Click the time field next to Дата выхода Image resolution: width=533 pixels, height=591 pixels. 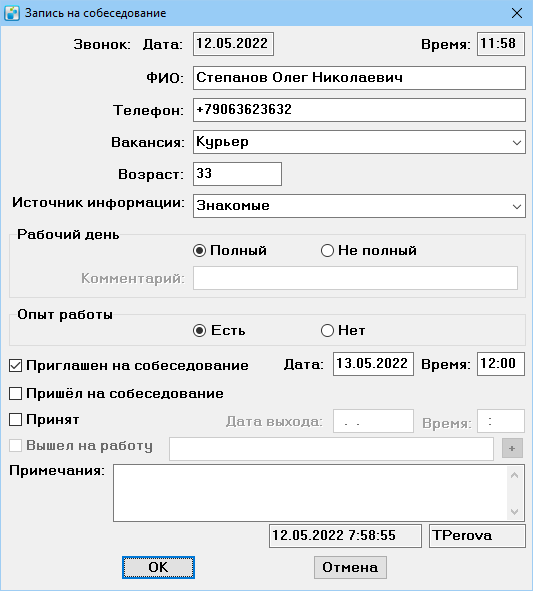tap(501, 421)
